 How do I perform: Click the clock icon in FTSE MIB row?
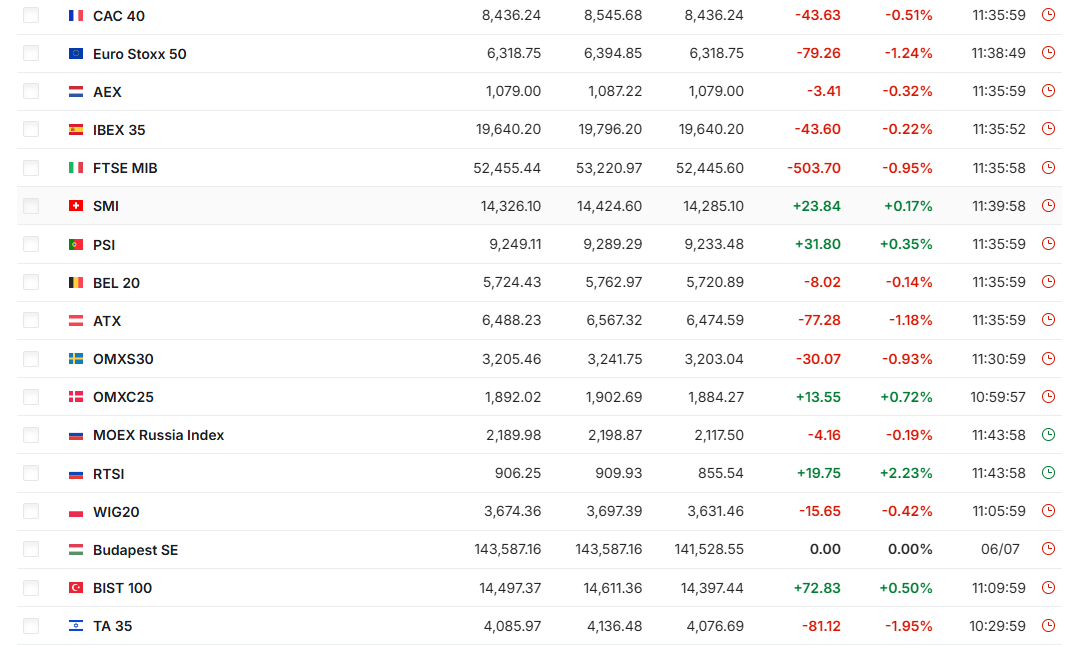(1048, 167)
